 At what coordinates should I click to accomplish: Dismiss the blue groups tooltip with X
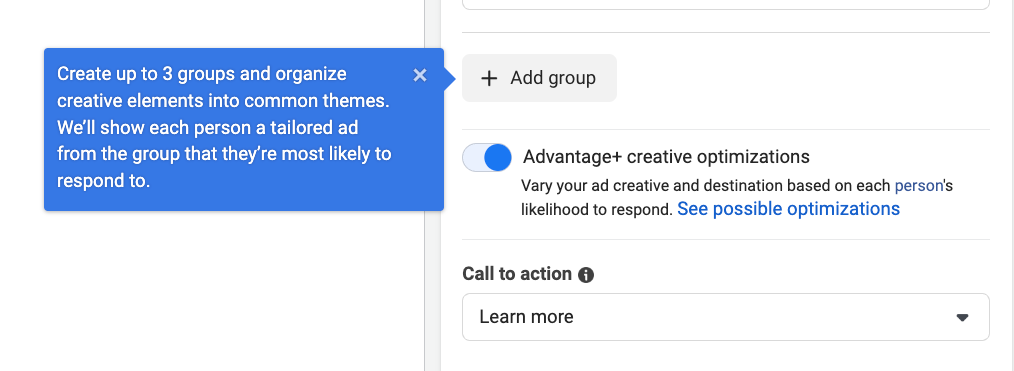[x=420, y=76]
